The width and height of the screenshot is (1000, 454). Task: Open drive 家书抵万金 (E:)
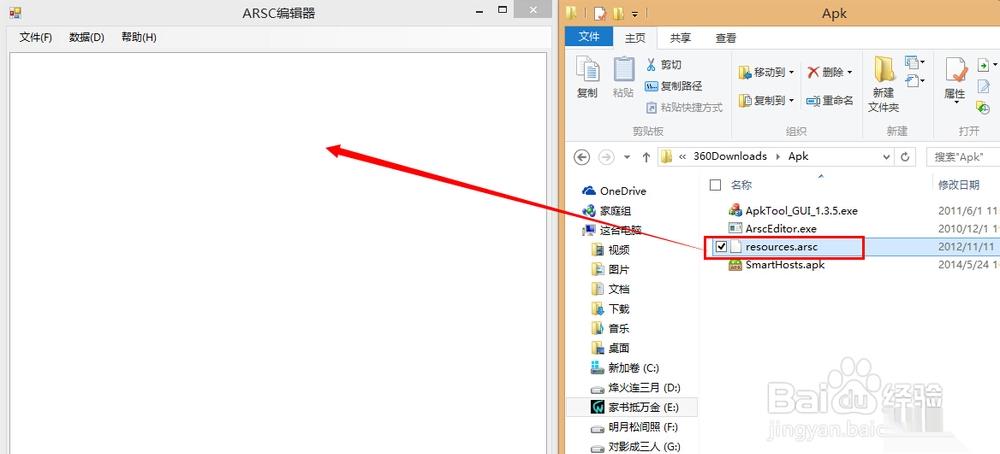tap(636, 407)
